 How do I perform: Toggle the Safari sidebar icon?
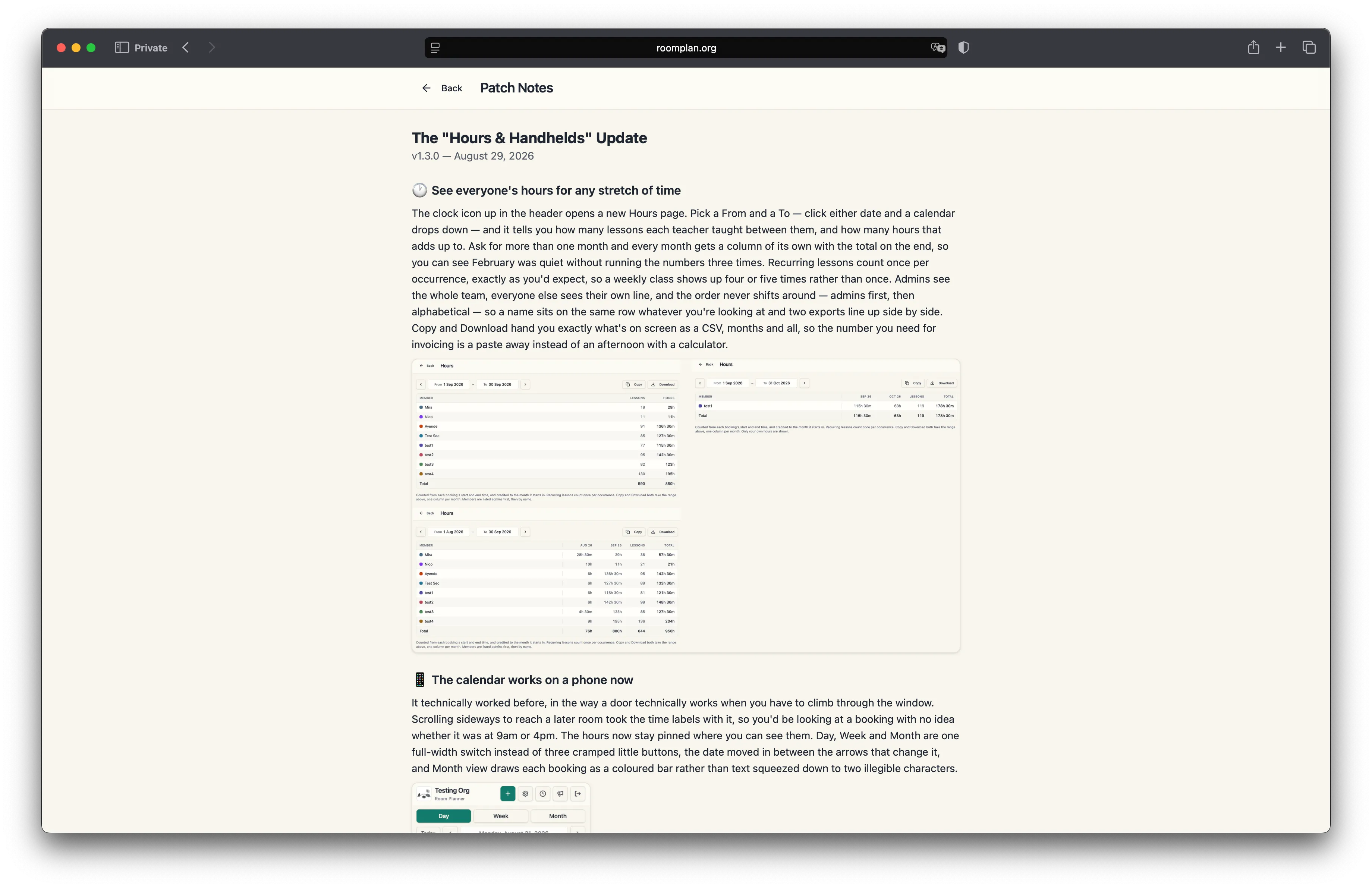pyautogui.click(x=122, y=48)
